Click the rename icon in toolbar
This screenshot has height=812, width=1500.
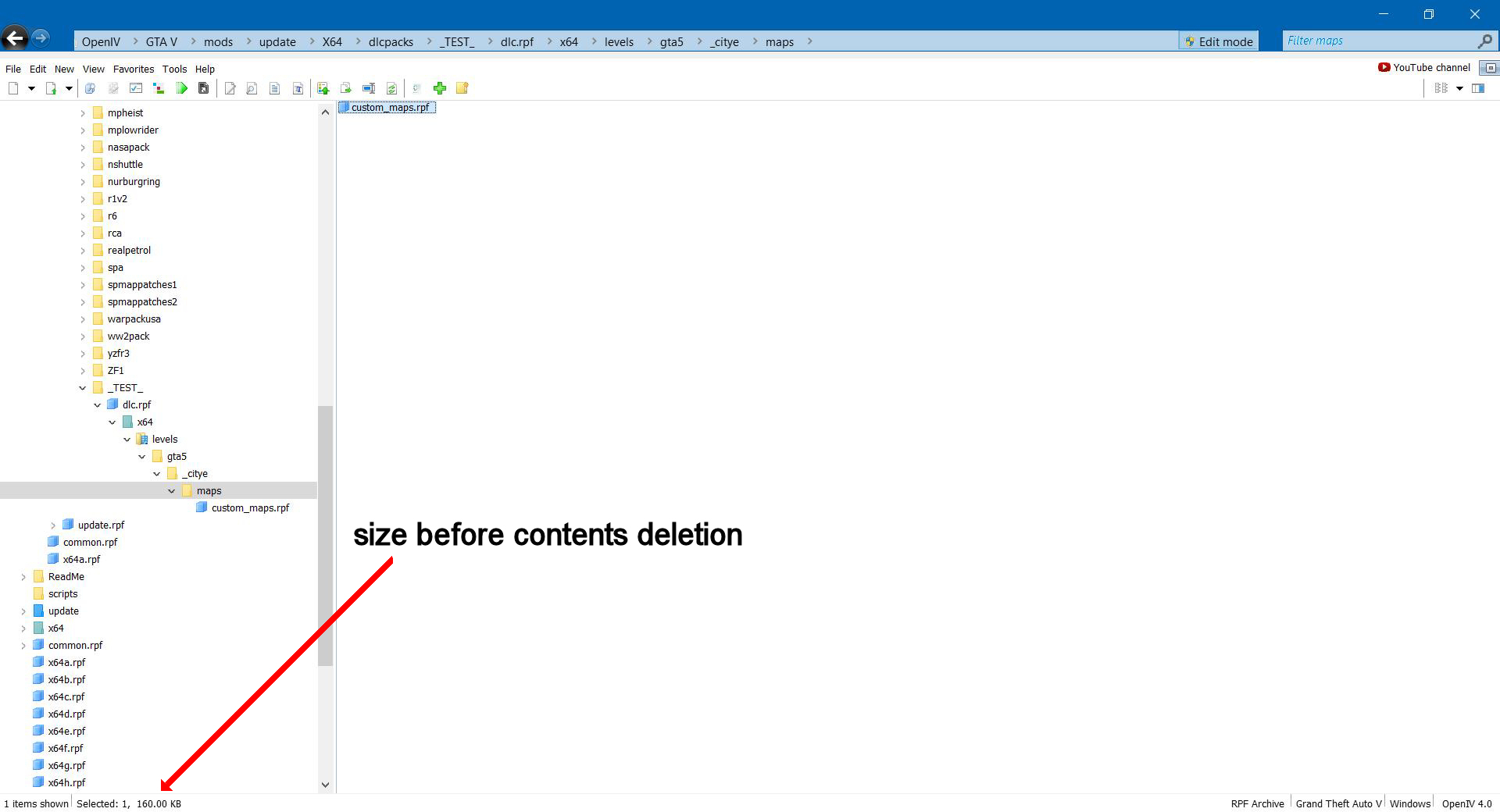pos(369,88)
